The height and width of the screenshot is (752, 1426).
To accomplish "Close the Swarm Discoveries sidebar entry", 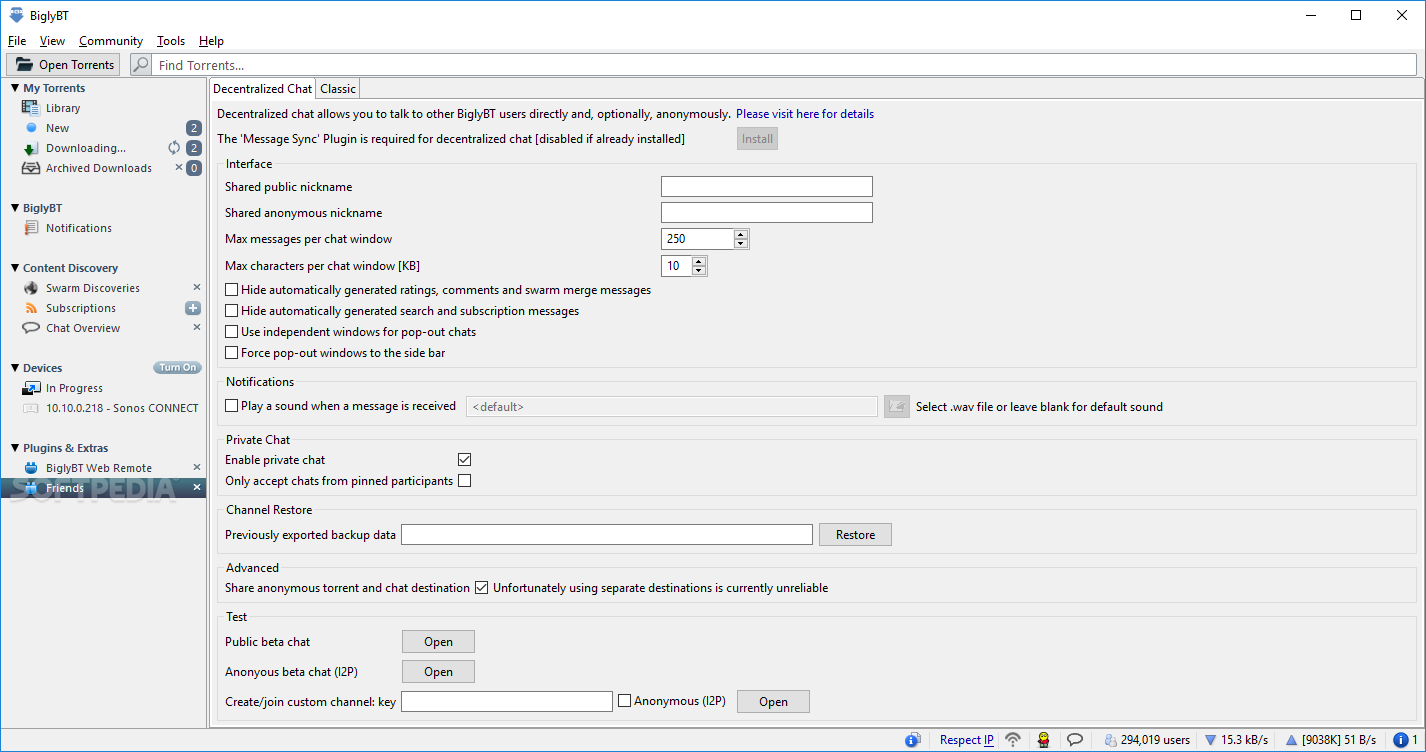I will [197, 287].
